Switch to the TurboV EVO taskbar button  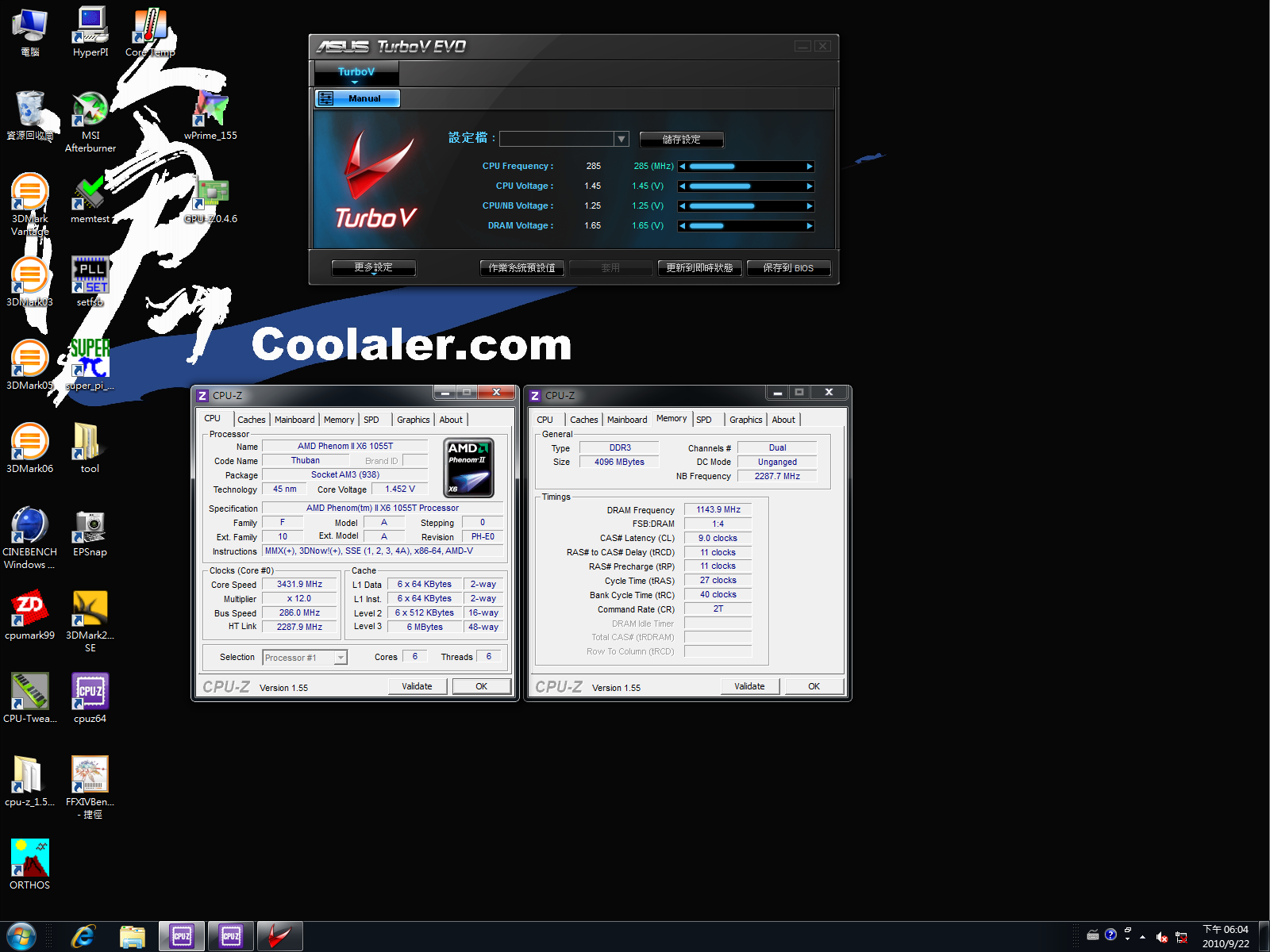[x=280, y=937]
